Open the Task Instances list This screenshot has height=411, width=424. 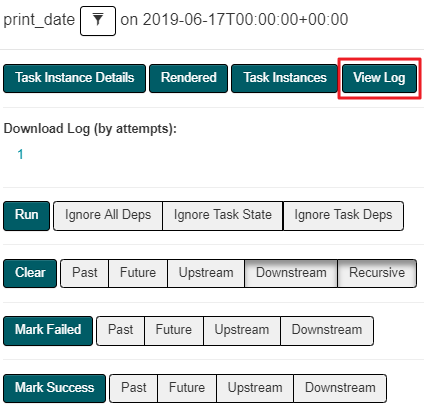point(285,78)
